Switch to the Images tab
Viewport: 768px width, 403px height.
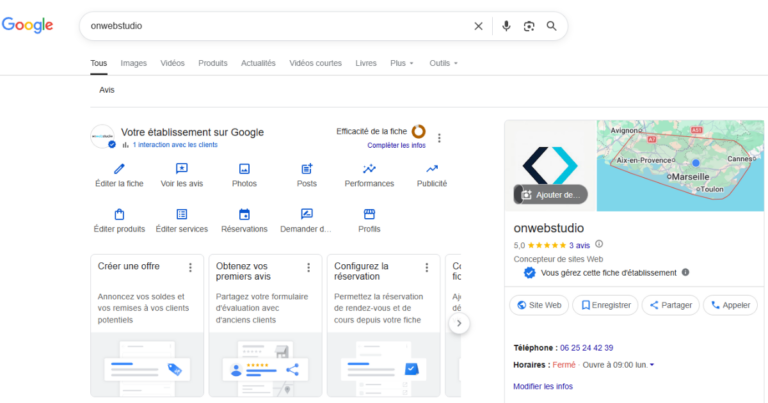pyautogui.click(x=134, y=63)
